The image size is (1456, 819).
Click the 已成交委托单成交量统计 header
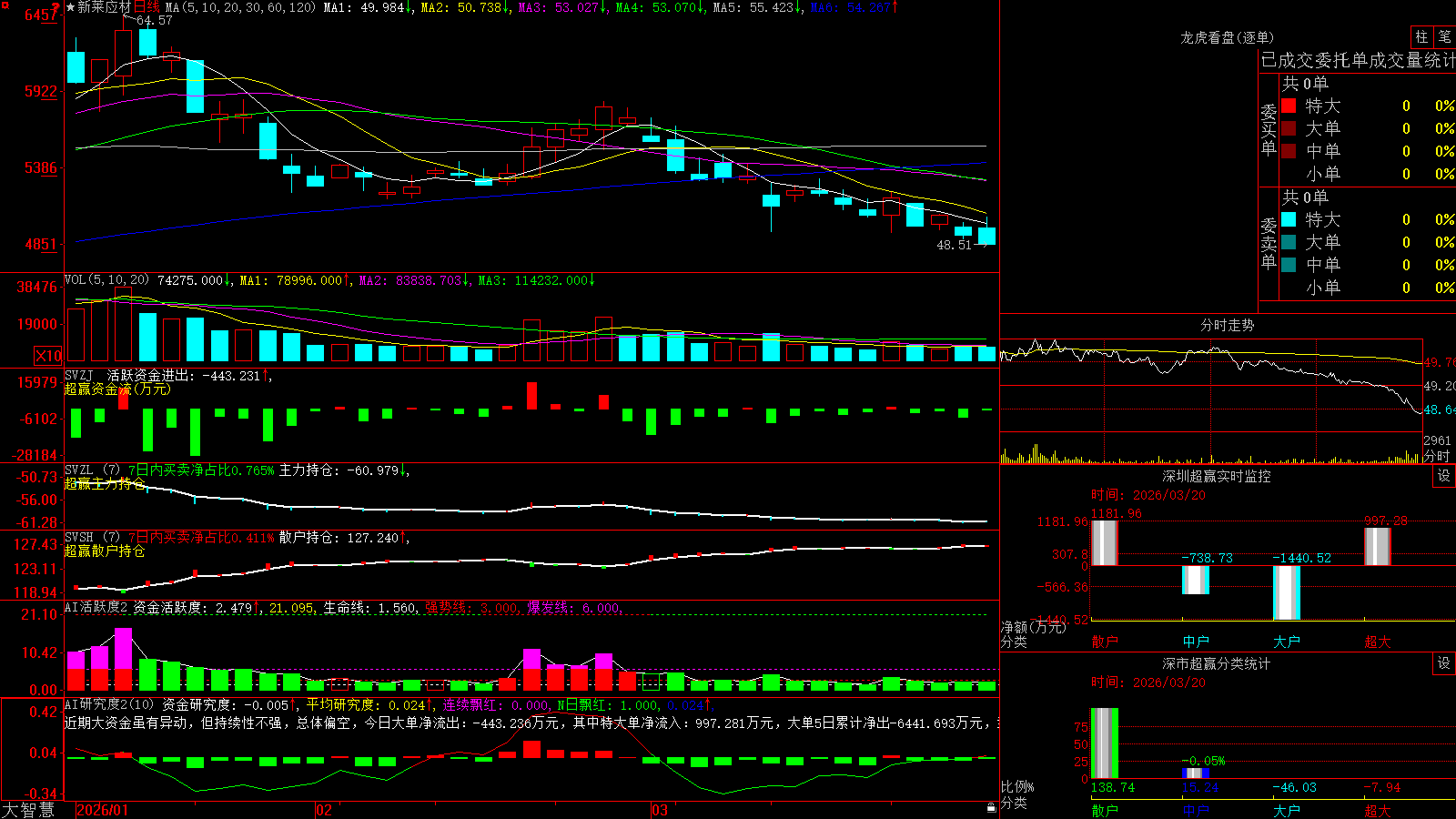coord(1358,60)
